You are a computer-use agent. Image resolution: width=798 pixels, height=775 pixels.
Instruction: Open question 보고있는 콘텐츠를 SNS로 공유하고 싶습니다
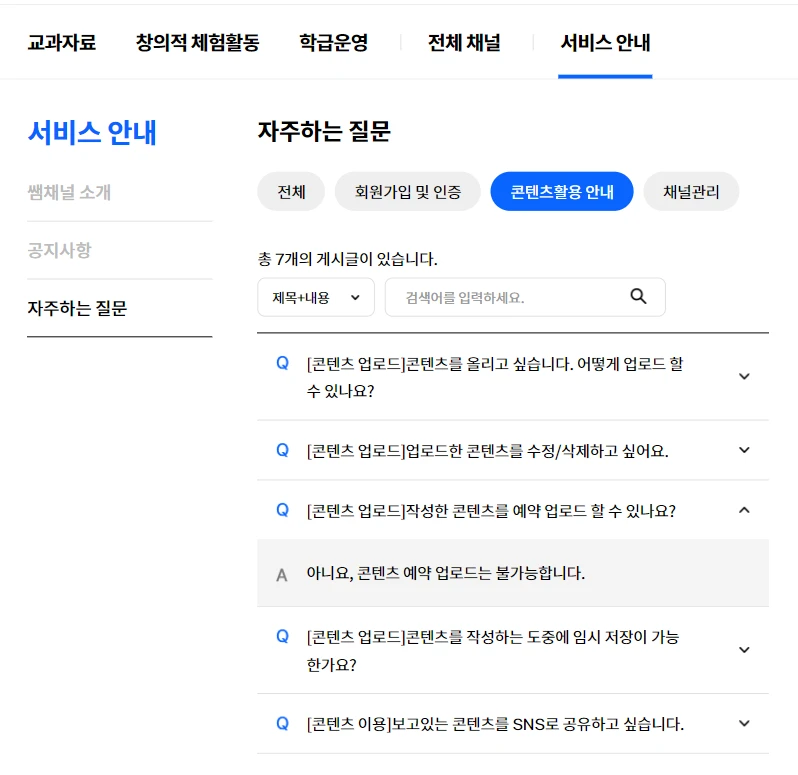[495, 724]
